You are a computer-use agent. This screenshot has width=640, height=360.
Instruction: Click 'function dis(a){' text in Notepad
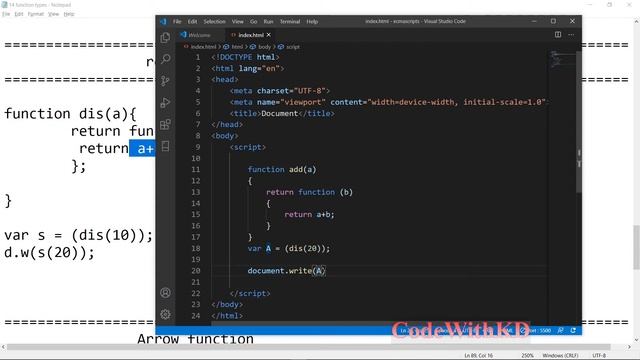coord(70,113)
